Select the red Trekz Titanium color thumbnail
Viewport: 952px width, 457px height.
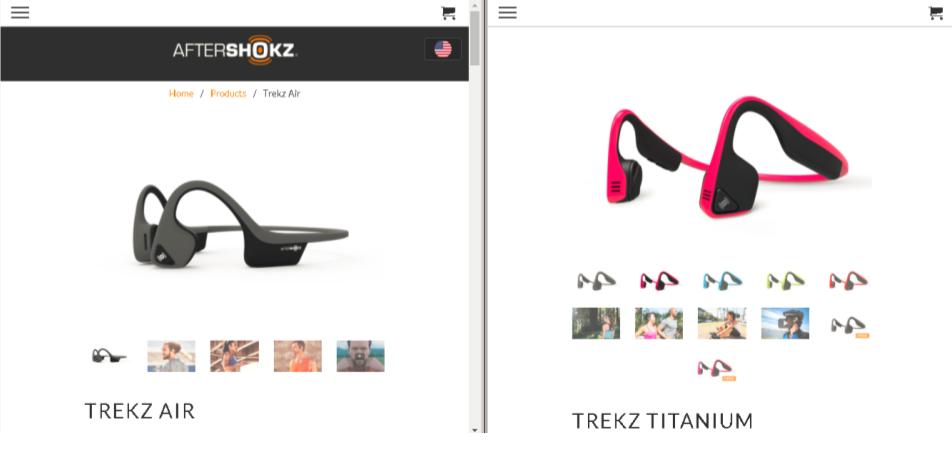click(x=848, y=280)
